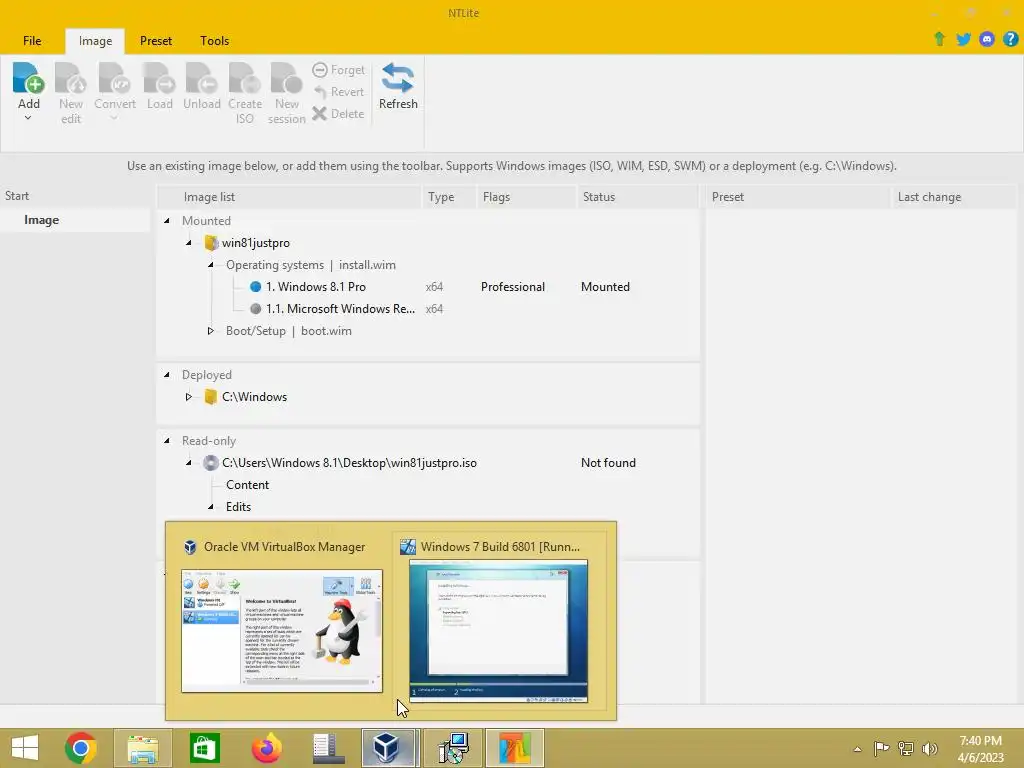Open the Convert dropdown arrow
This screenshot has width=1024, height=768.
114,118
